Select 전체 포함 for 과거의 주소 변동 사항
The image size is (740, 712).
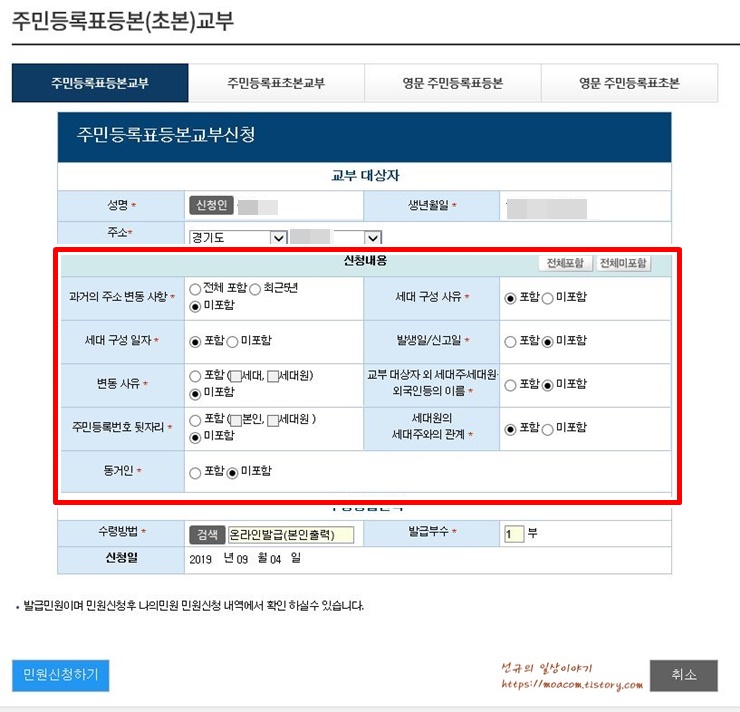195,289
